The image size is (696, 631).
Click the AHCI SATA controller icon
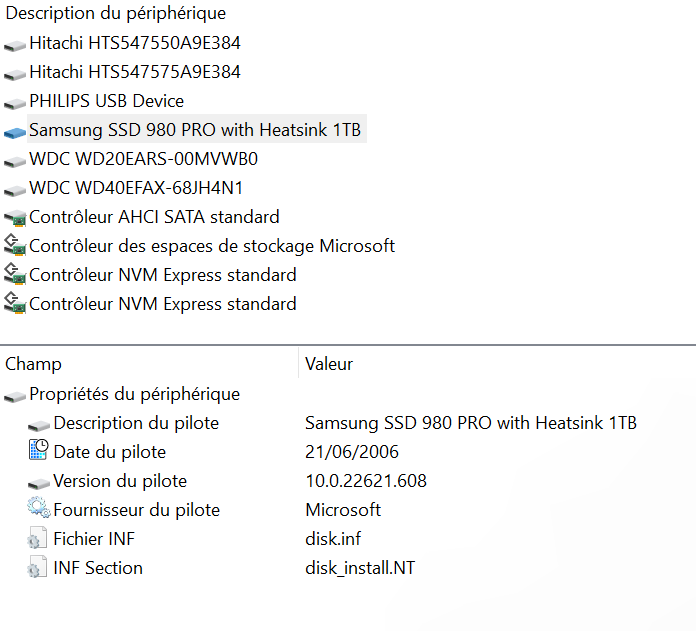(x=15, y=218)
